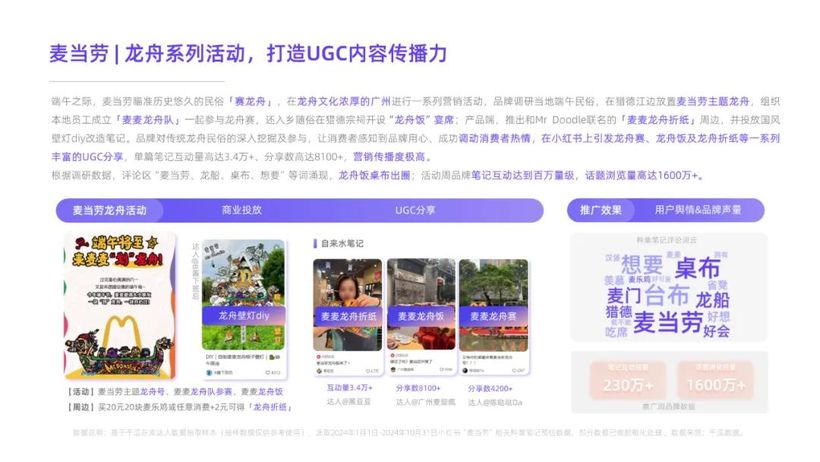Screen dimensions: 820x462
Task: Click the large 麦当劳 word in the cloud
Action: [667, 322]
